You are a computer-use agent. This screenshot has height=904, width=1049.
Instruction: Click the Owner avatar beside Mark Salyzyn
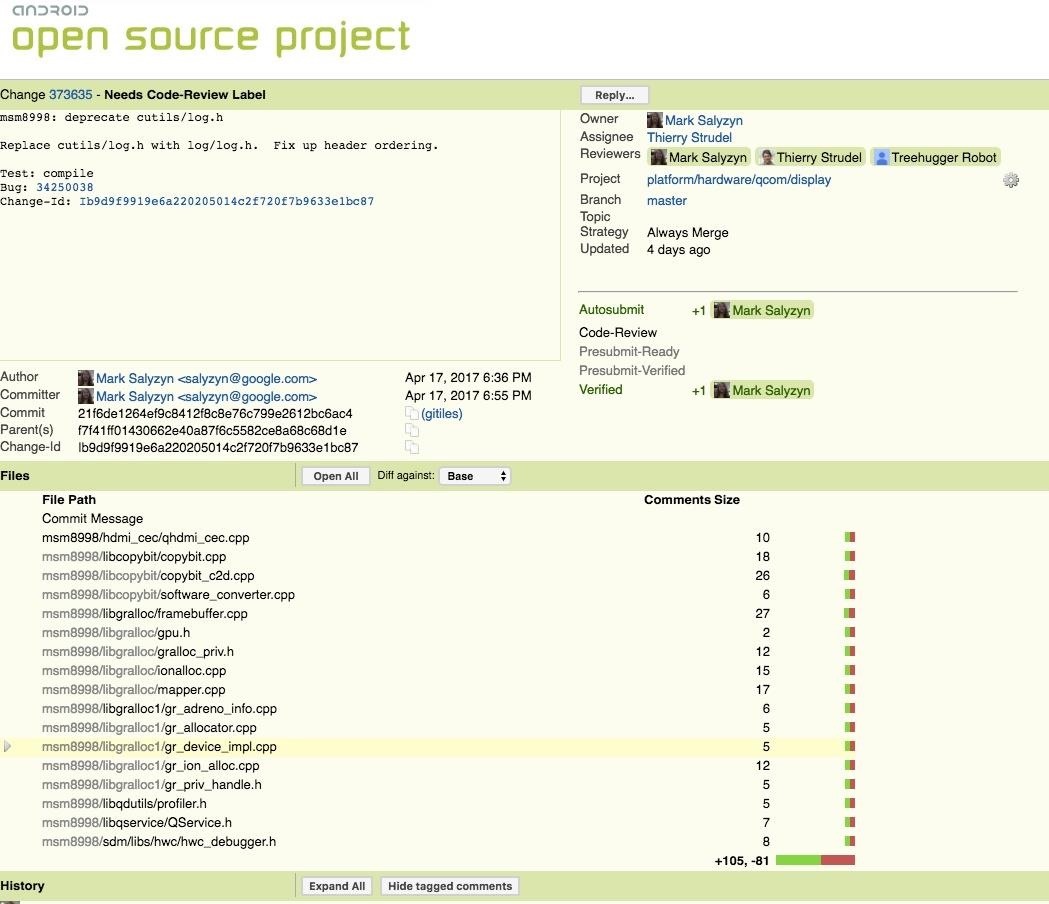[x=654, y=120]
